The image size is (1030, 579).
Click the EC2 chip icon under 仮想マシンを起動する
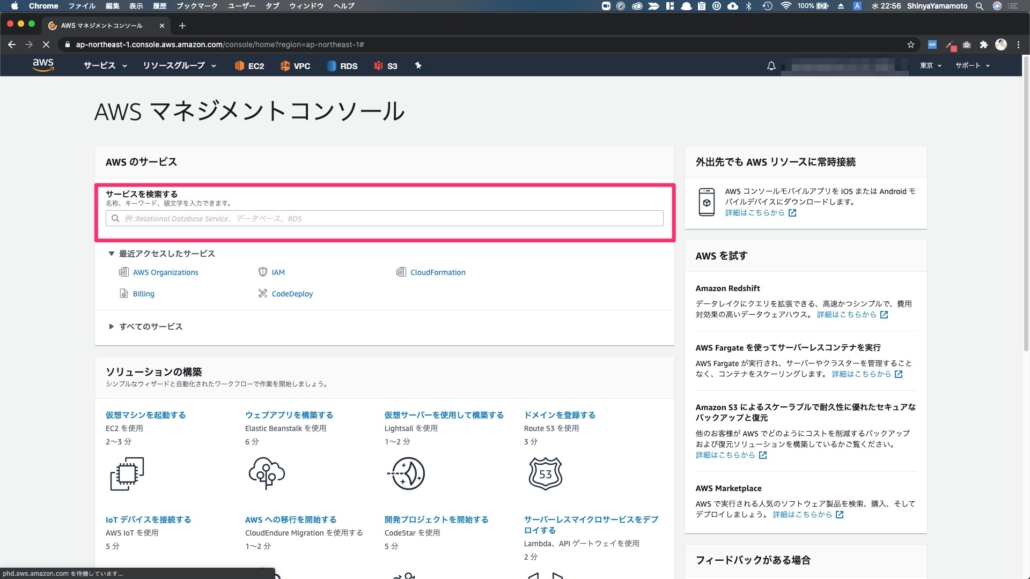point(127,472)
